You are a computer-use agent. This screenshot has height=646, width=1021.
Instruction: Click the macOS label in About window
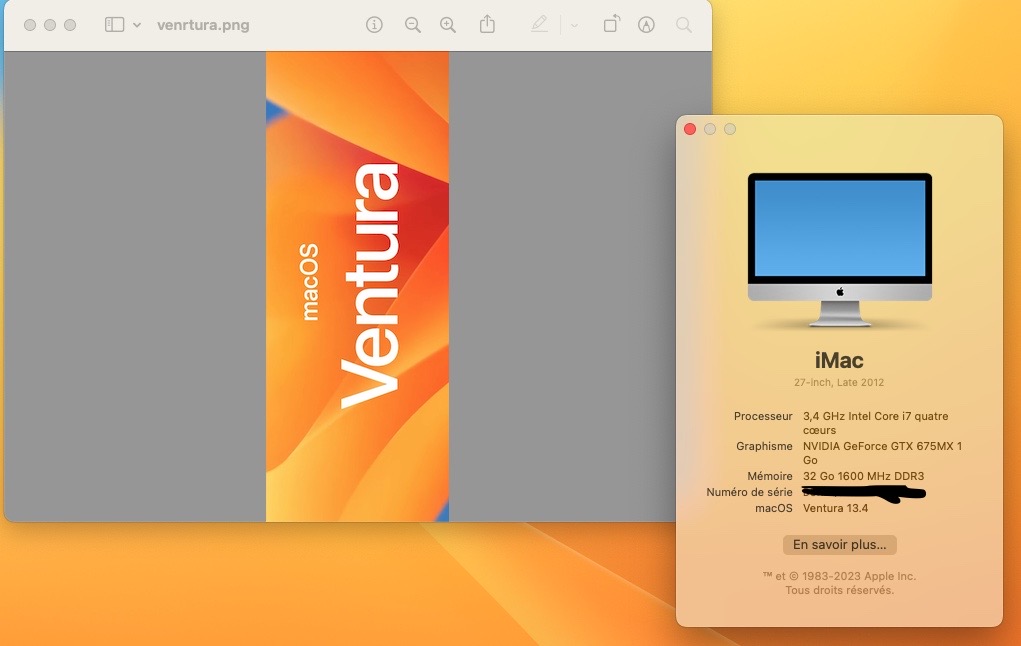click(x=774, y=508)
